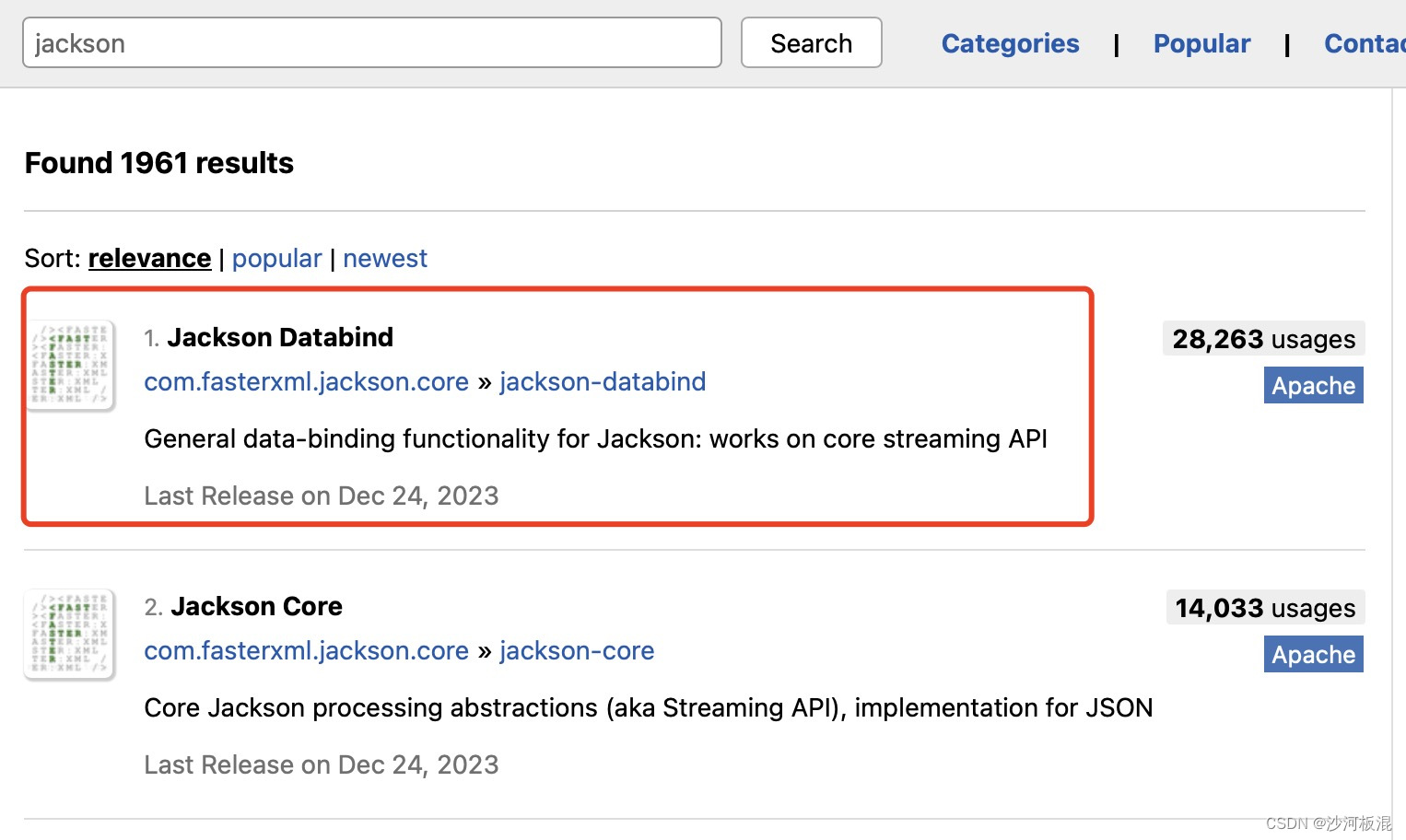
Task: Open the Categories page
Action: click(1010, 43)
